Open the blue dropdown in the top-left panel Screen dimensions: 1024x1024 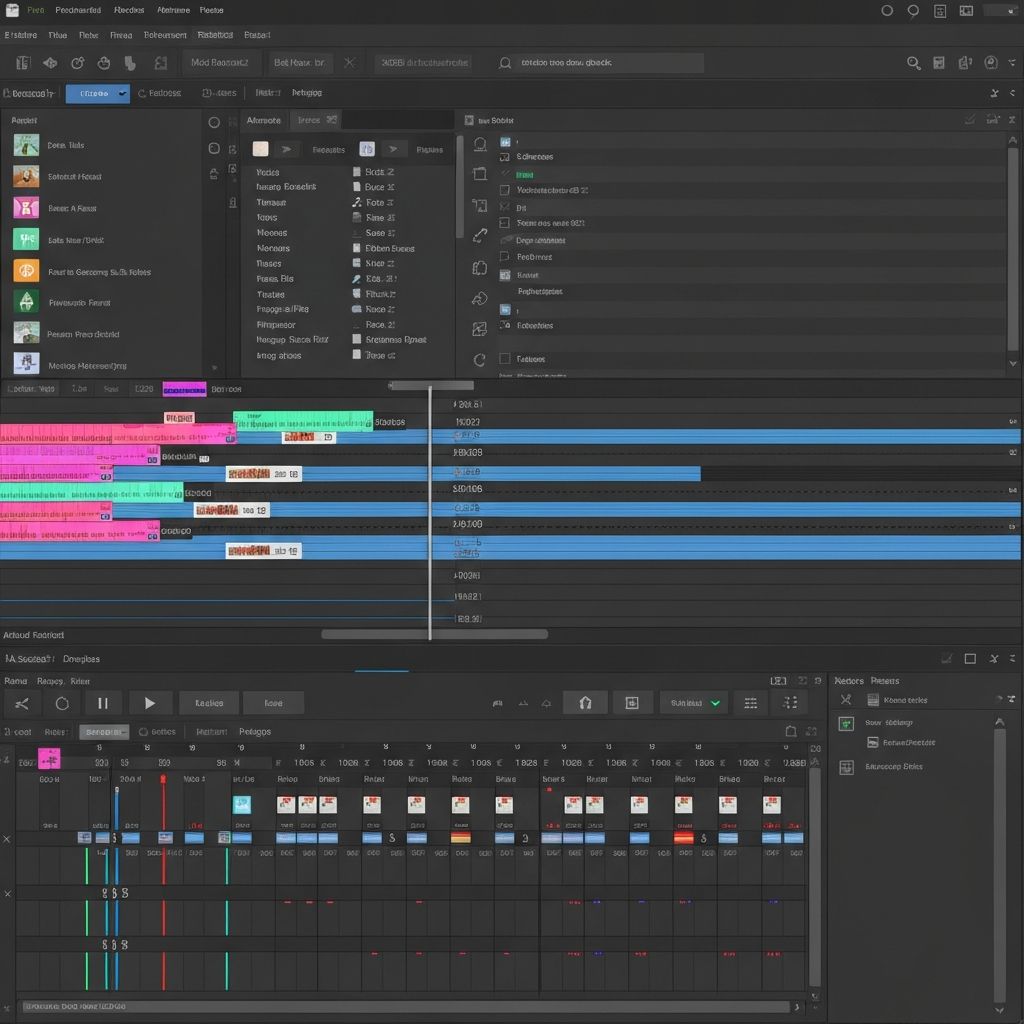pos(97,93)
